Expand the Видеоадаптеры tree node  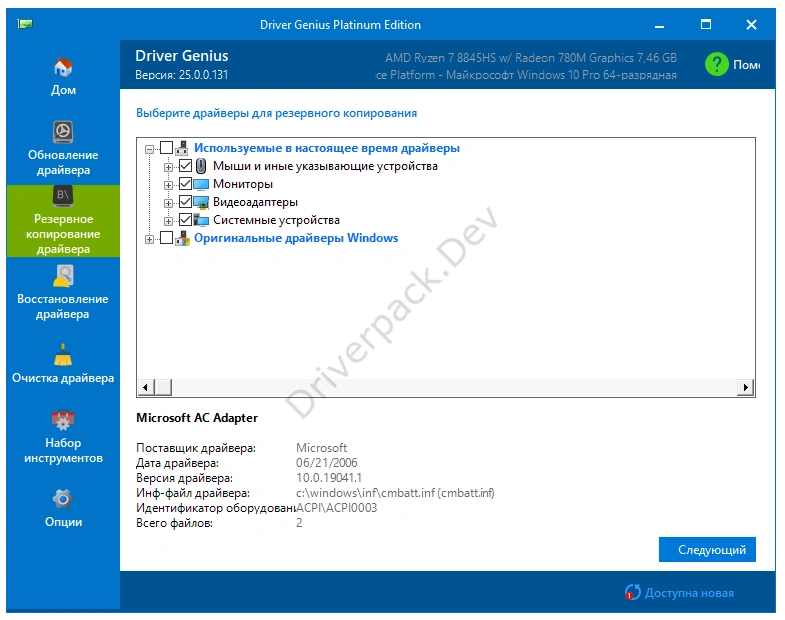pos(168,203)
